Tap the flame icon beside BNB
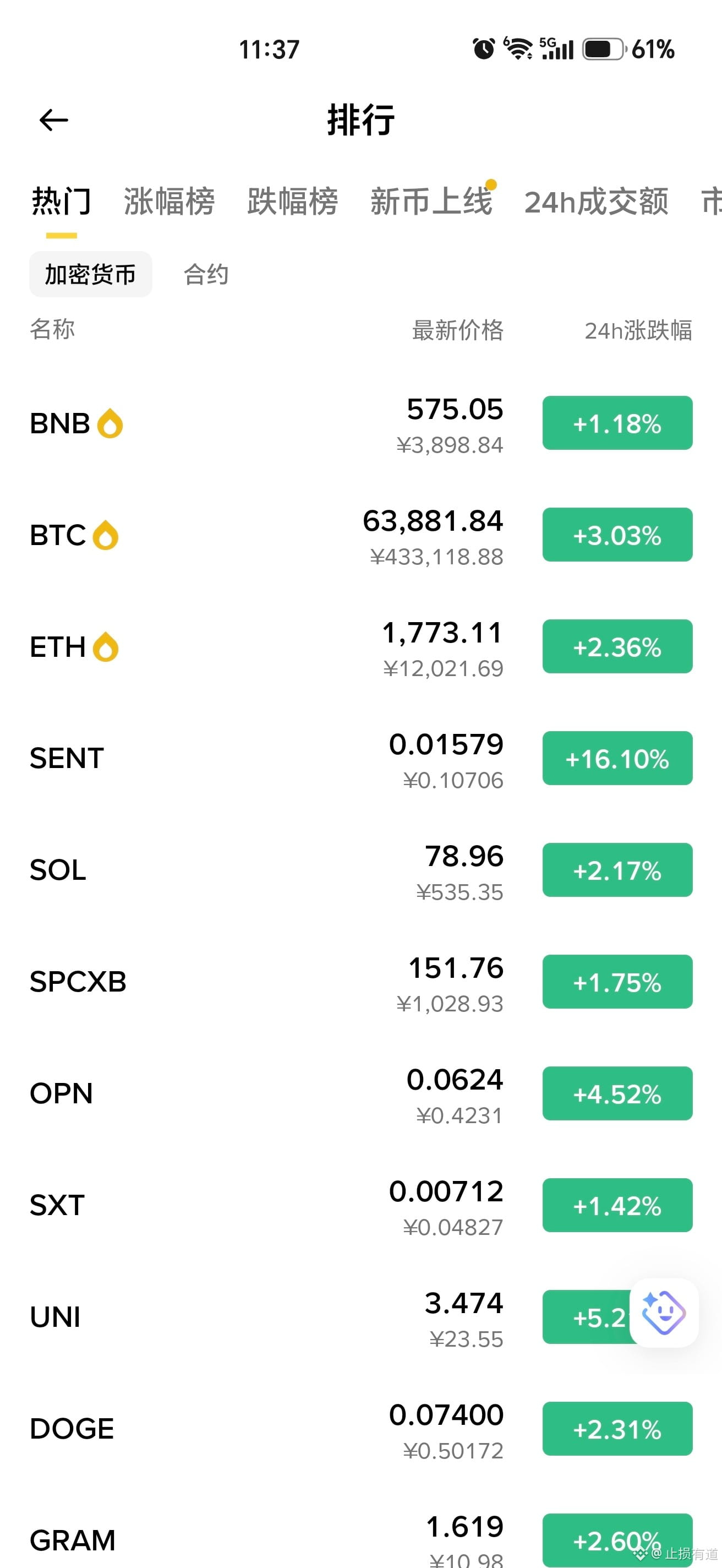The width and height of the screenshot is (722, 1568). pos(110,423)
